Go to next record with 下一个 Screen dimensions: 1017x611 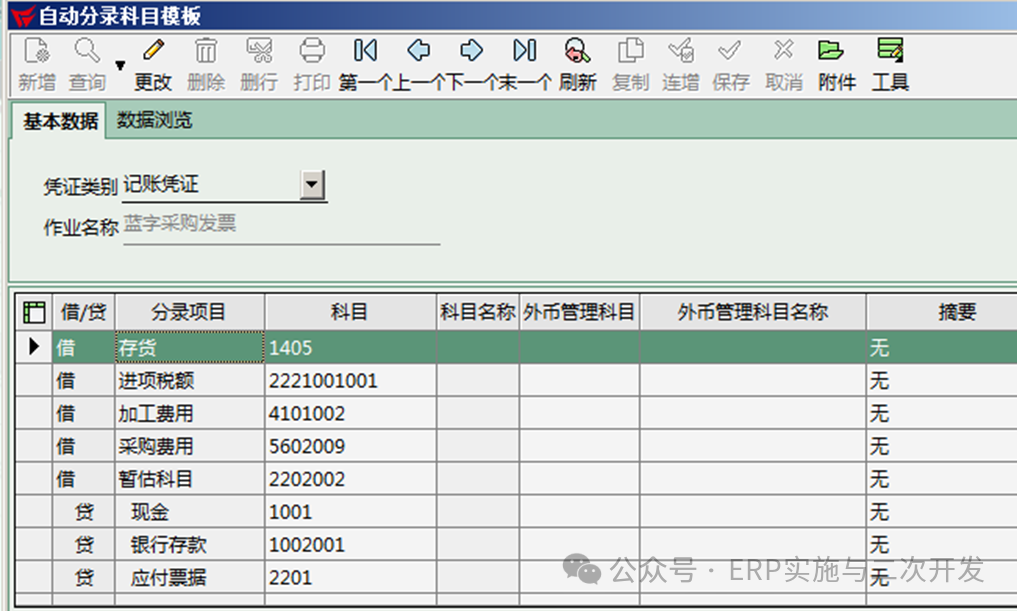[472, 51]
